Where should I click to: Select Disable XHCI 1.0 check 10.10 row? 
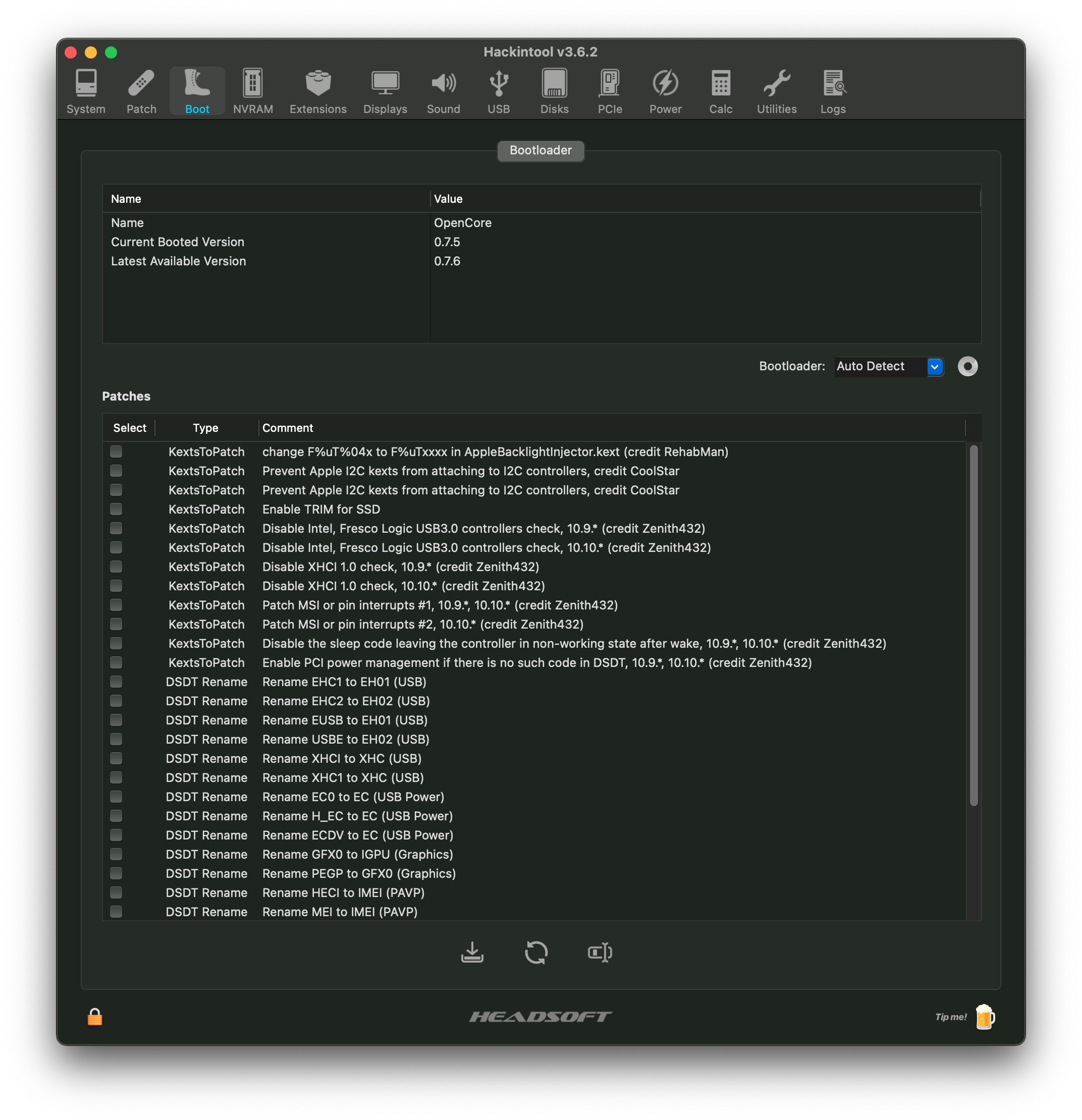[x=534, y=586]
